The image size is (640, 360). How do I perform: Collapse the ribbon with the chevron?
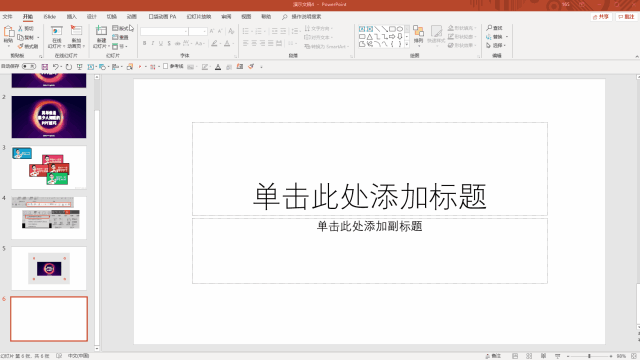637,56
